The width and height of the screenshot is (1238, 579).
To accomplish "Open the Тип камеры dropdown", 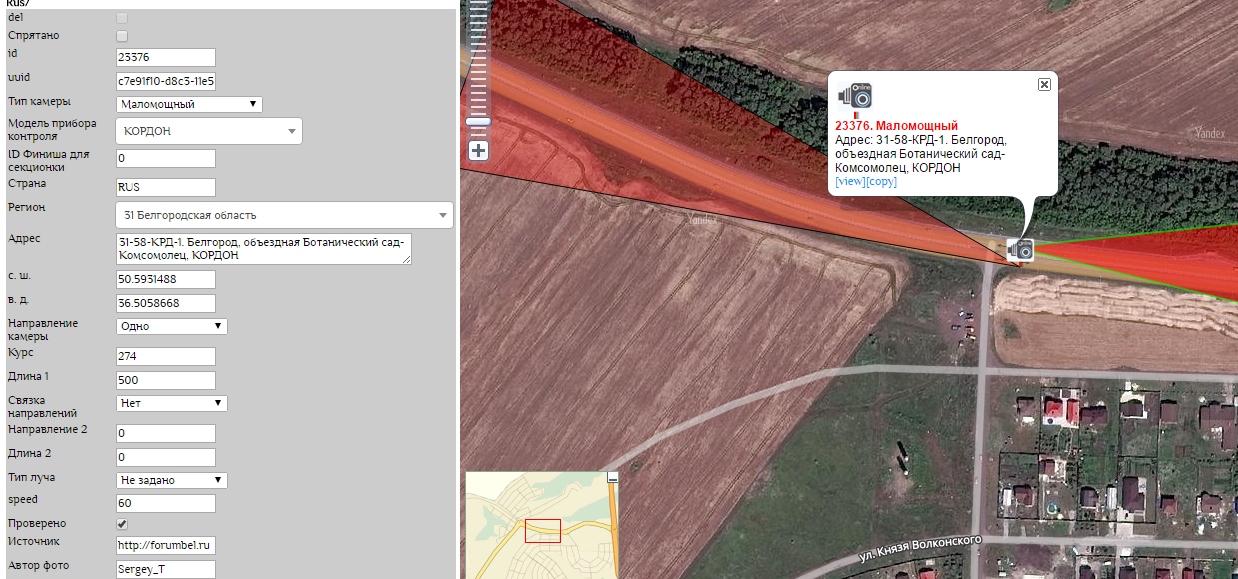I will 189,104.
